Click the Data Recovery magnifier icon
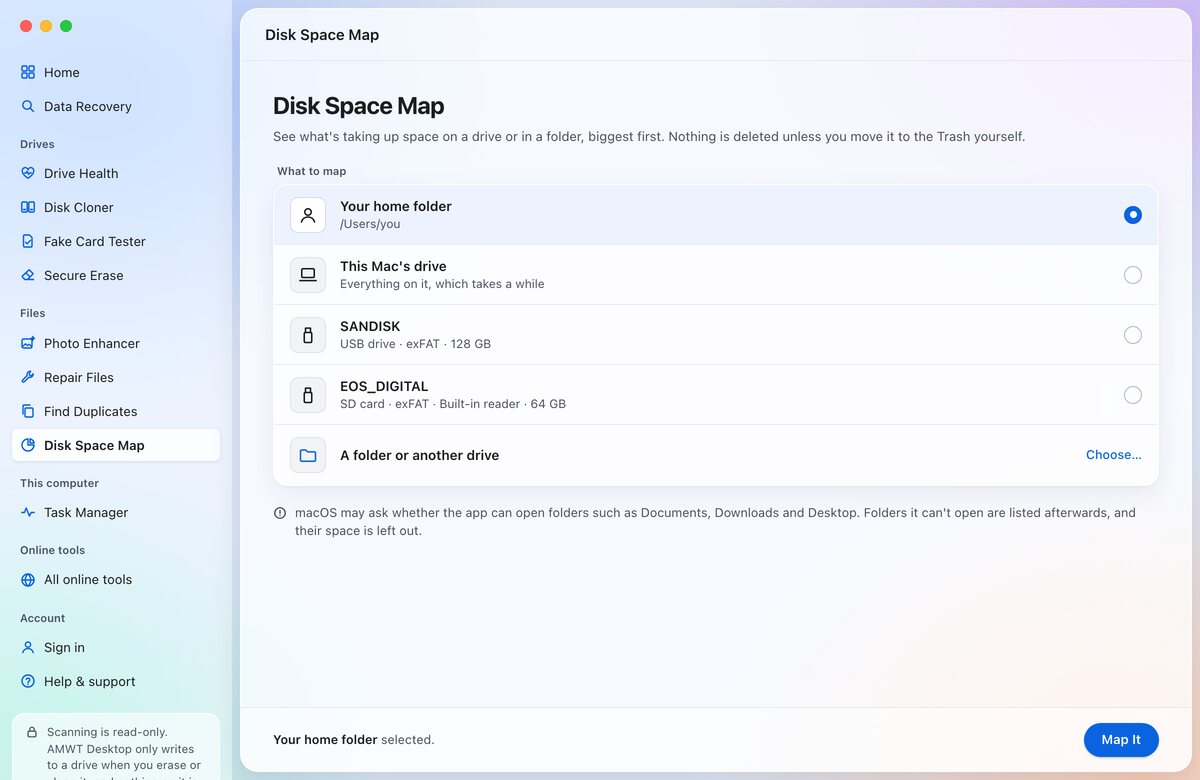Screen dimensions: 1200x780 (28, 106)
